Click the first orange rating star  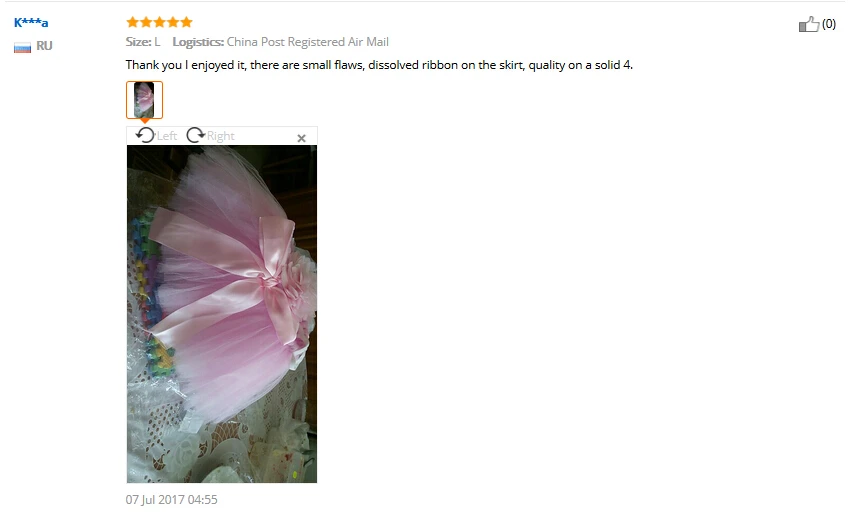tap(132, 22)
